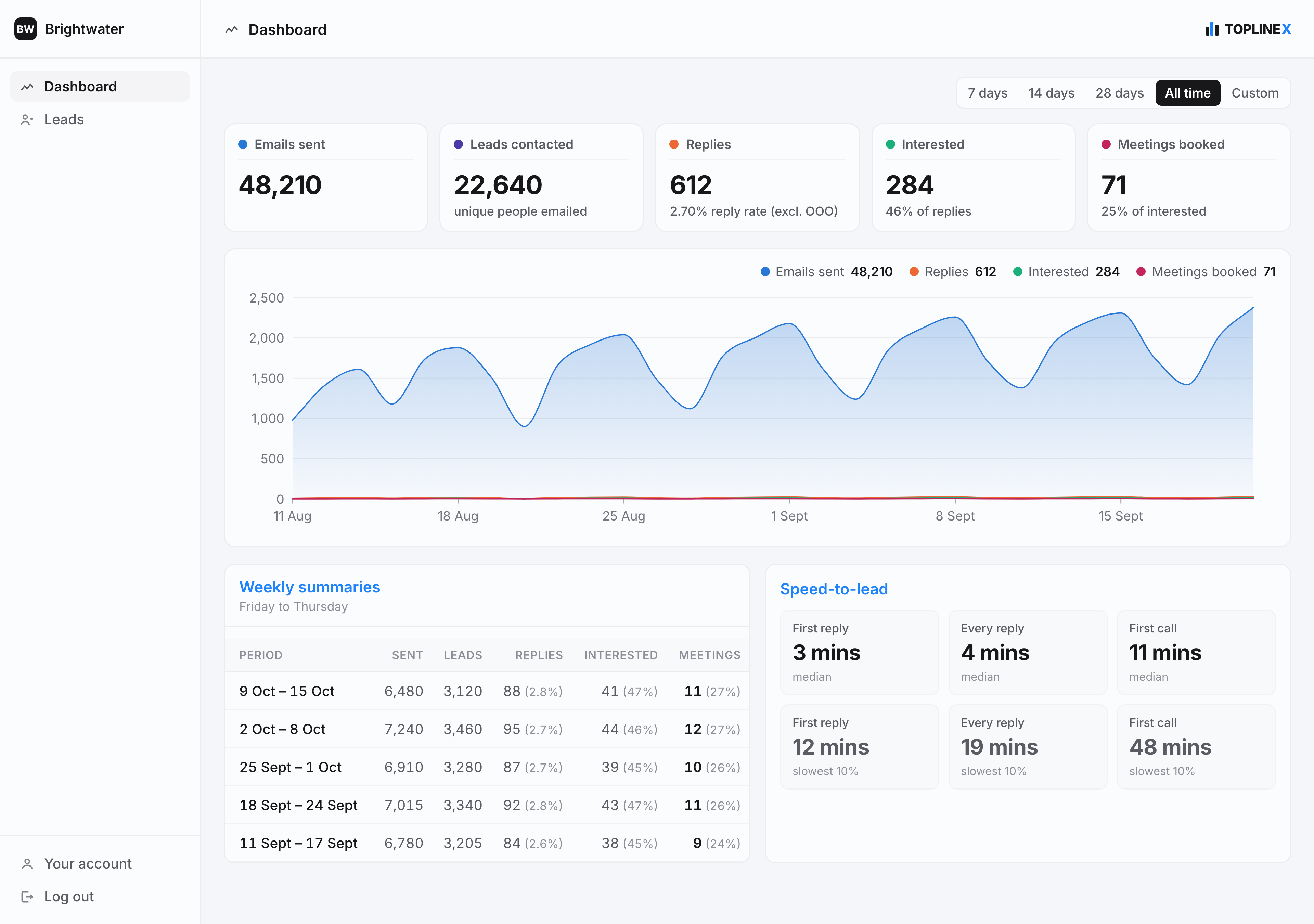Switch to the 14 days range
1314x924 pixels.
click(1051, 93)
